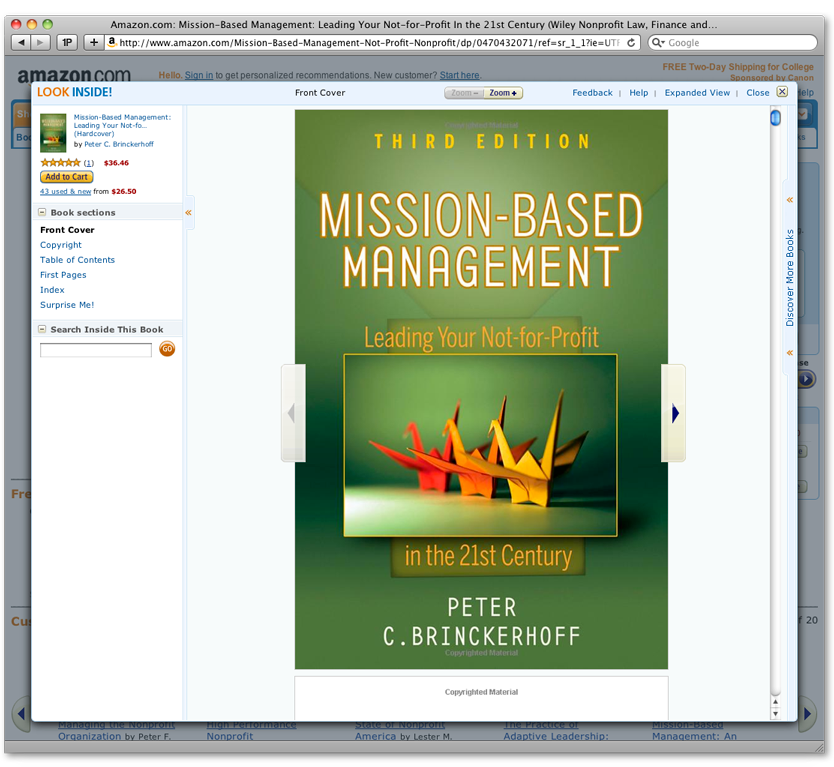The height and width of the screenshot is (767, 834).
Task: Click the LOOK INSIDE! heading
Action: click(74, 92)
